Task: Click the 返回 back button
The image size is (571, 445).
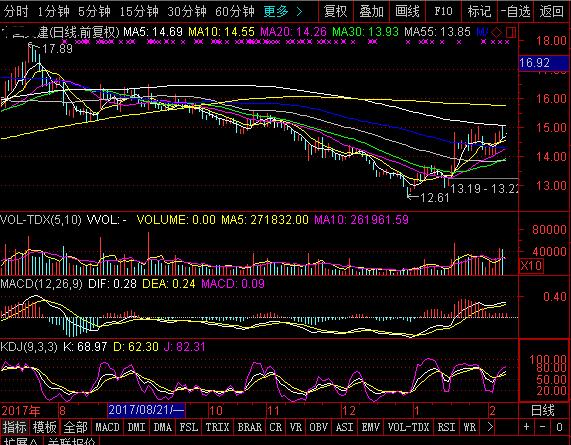Action: coord(552,12)
